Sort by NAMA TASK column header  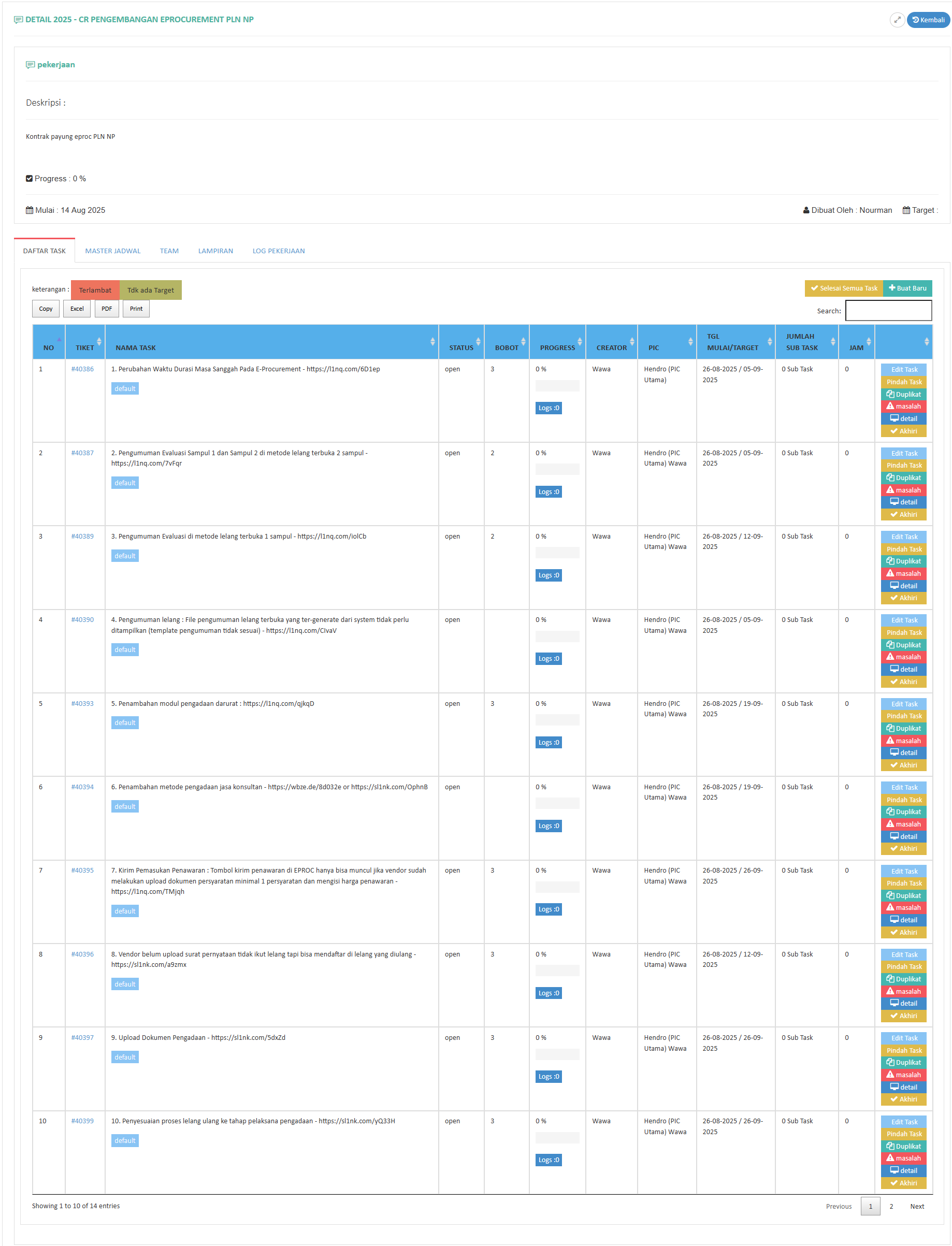tap(271, 342)
